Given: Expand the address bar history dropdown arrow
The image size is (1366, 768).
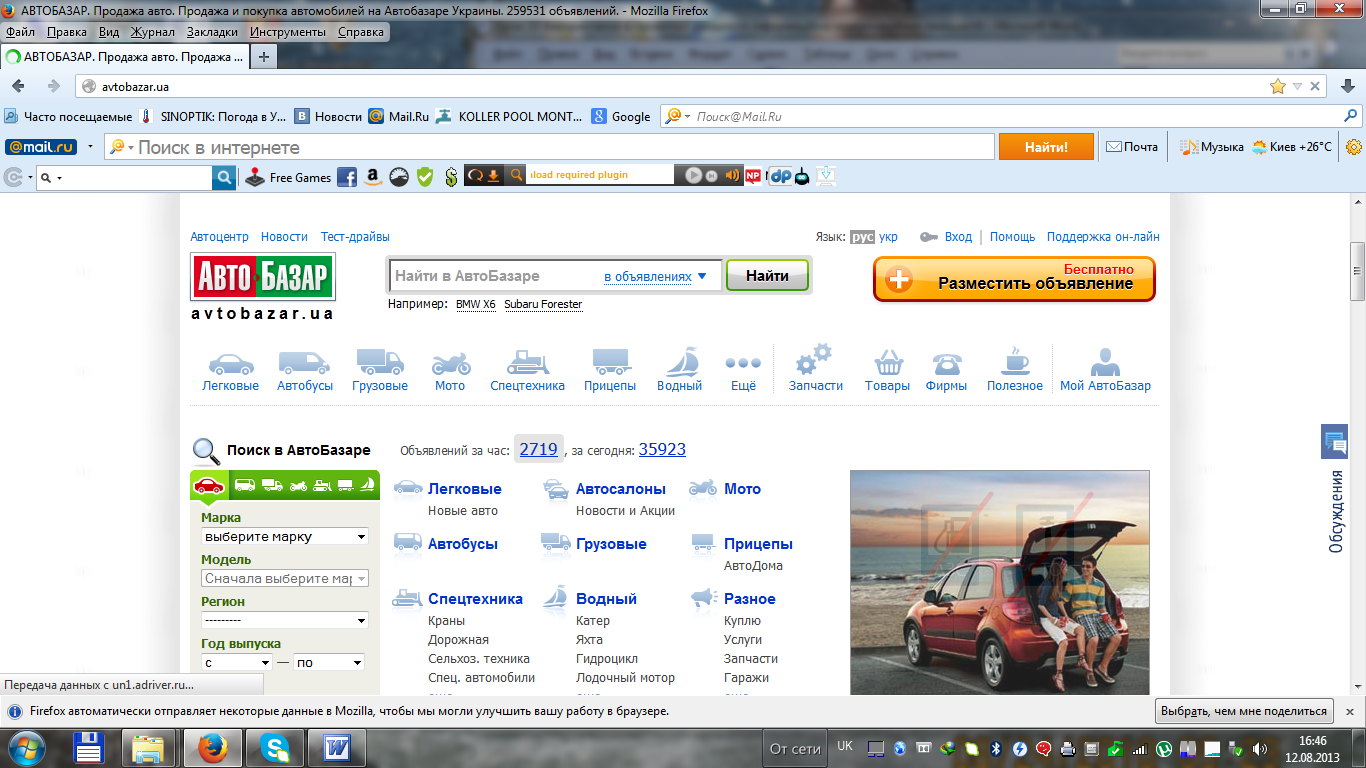Looking at the screenshot, I should [x=1297, y=86].
